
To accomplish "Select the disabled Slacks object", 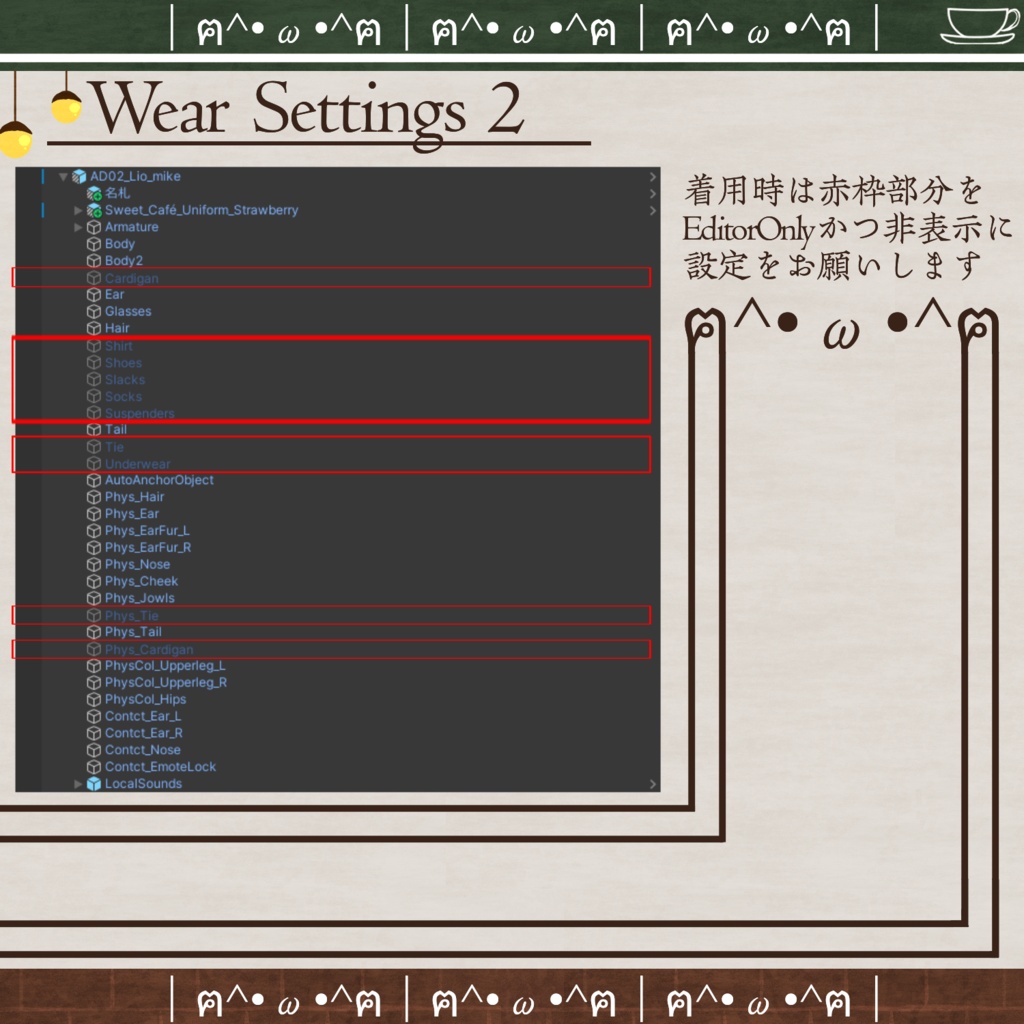I will (x=125, y=379).
